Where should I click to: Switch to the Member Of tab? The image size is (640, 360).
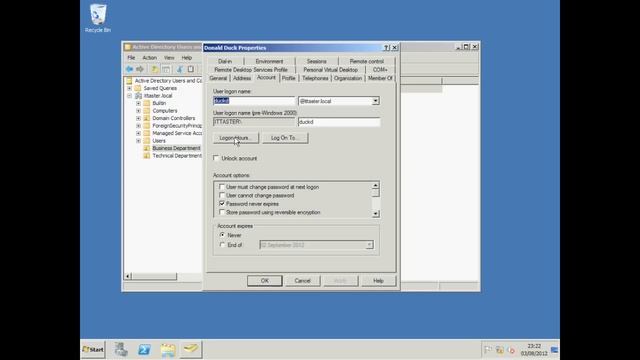tap(380, 78)
